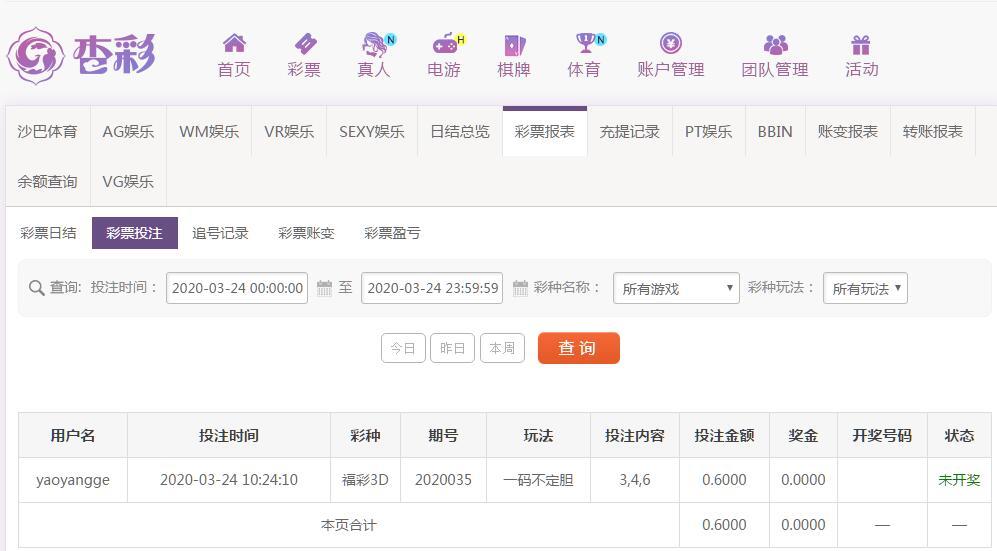The width and height of the screenshot is (997, 551).
Task: Switch to the VR娱乐 tab
Action: tap(289, 132)
